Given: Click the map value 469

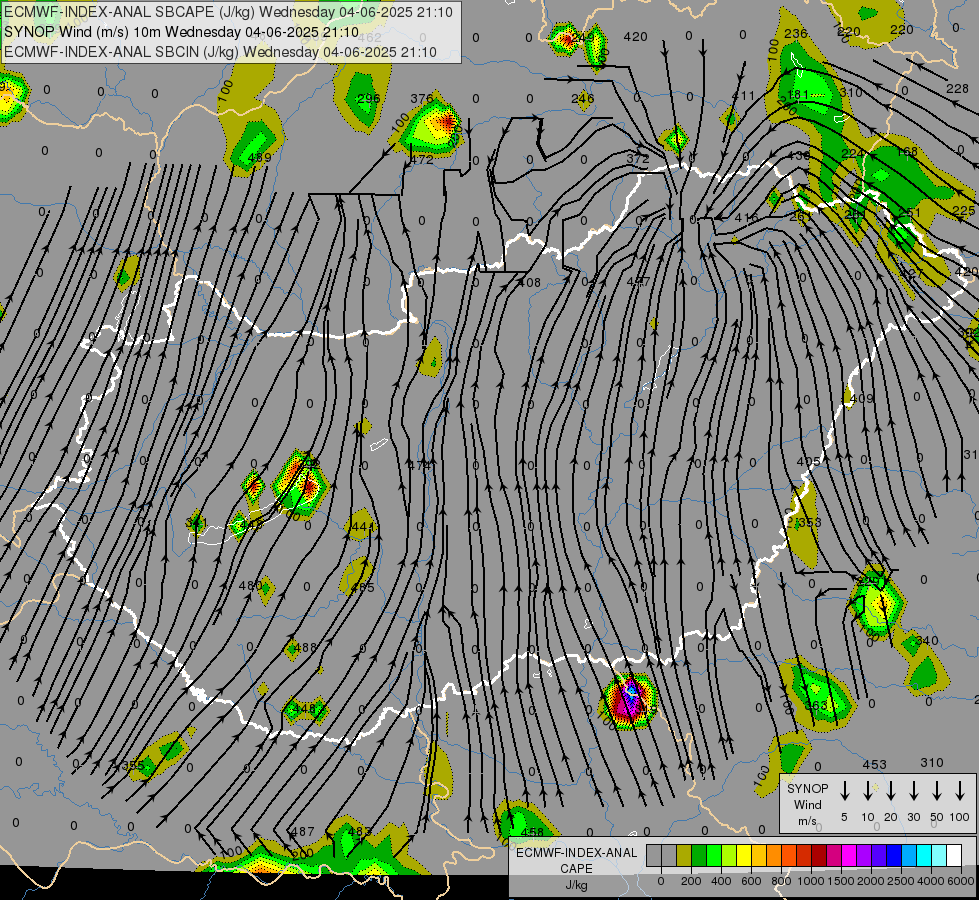Looking at the screenshot, I should point(259,157).
